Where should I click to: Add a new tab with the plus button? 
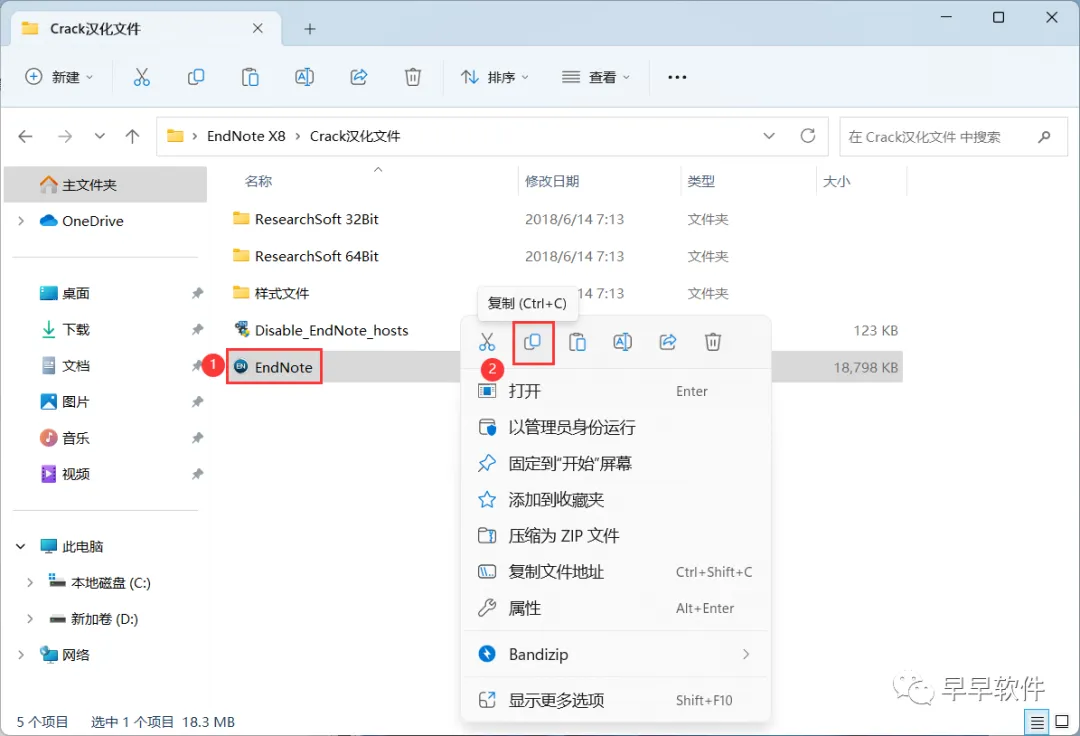pyautogui.click(x=310, y=29)
